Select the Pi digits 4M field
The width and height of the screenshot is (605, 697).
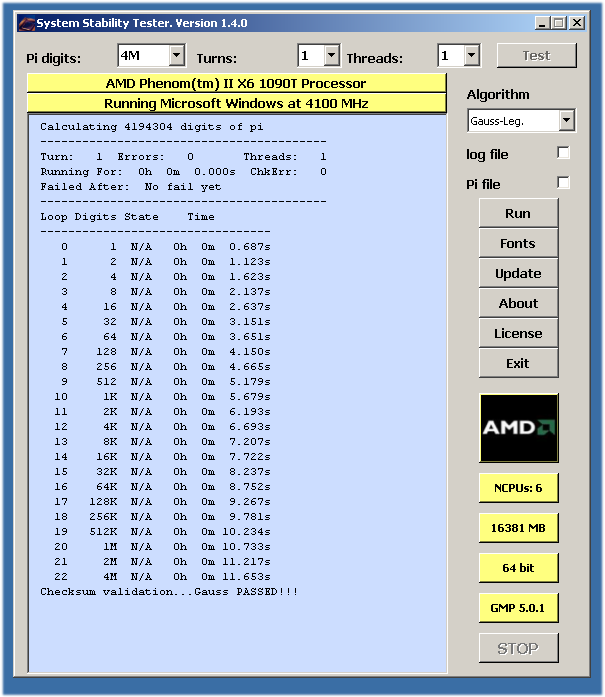click(x=144, y=56)
